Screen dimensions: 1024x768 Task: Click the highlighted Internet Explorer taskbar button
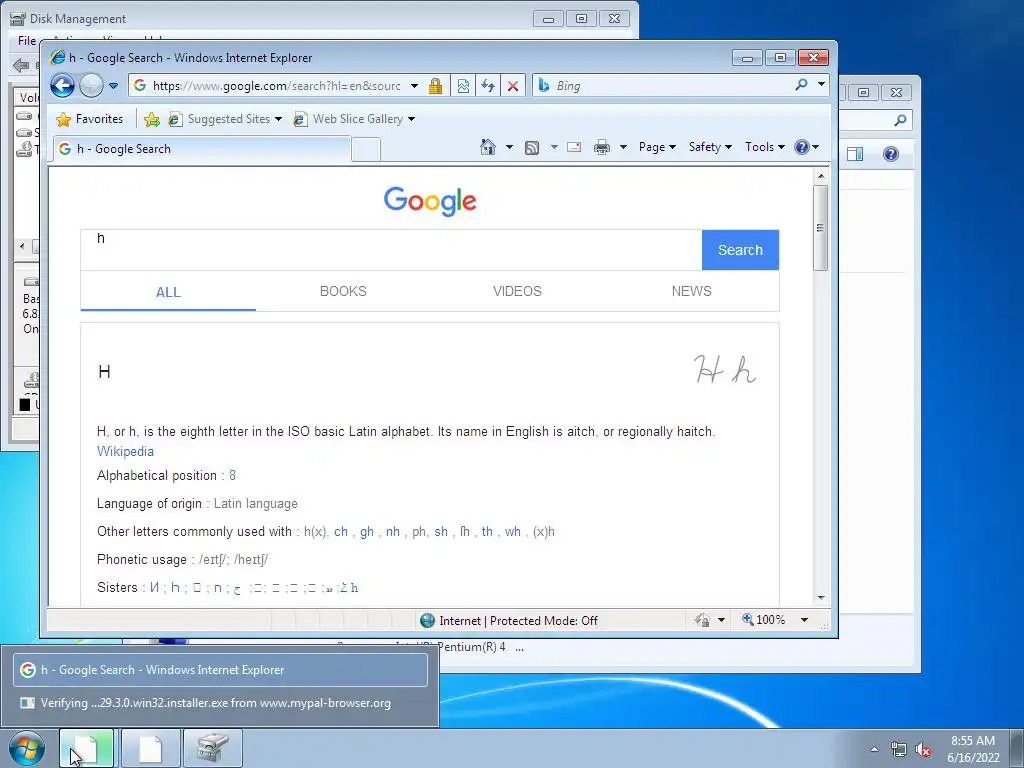(86, 748)
